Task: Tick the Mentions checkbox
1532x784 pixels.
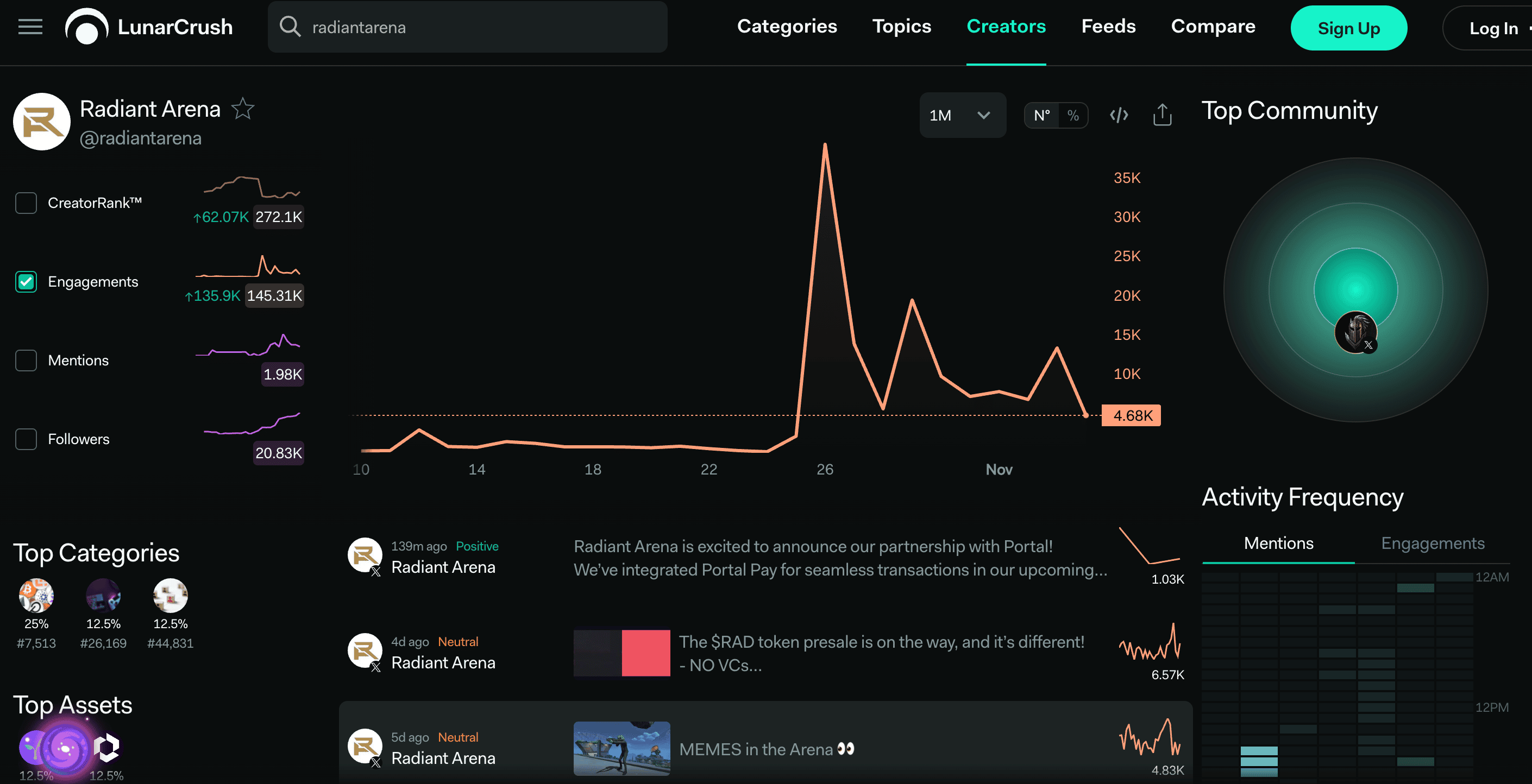Action: 26,361
